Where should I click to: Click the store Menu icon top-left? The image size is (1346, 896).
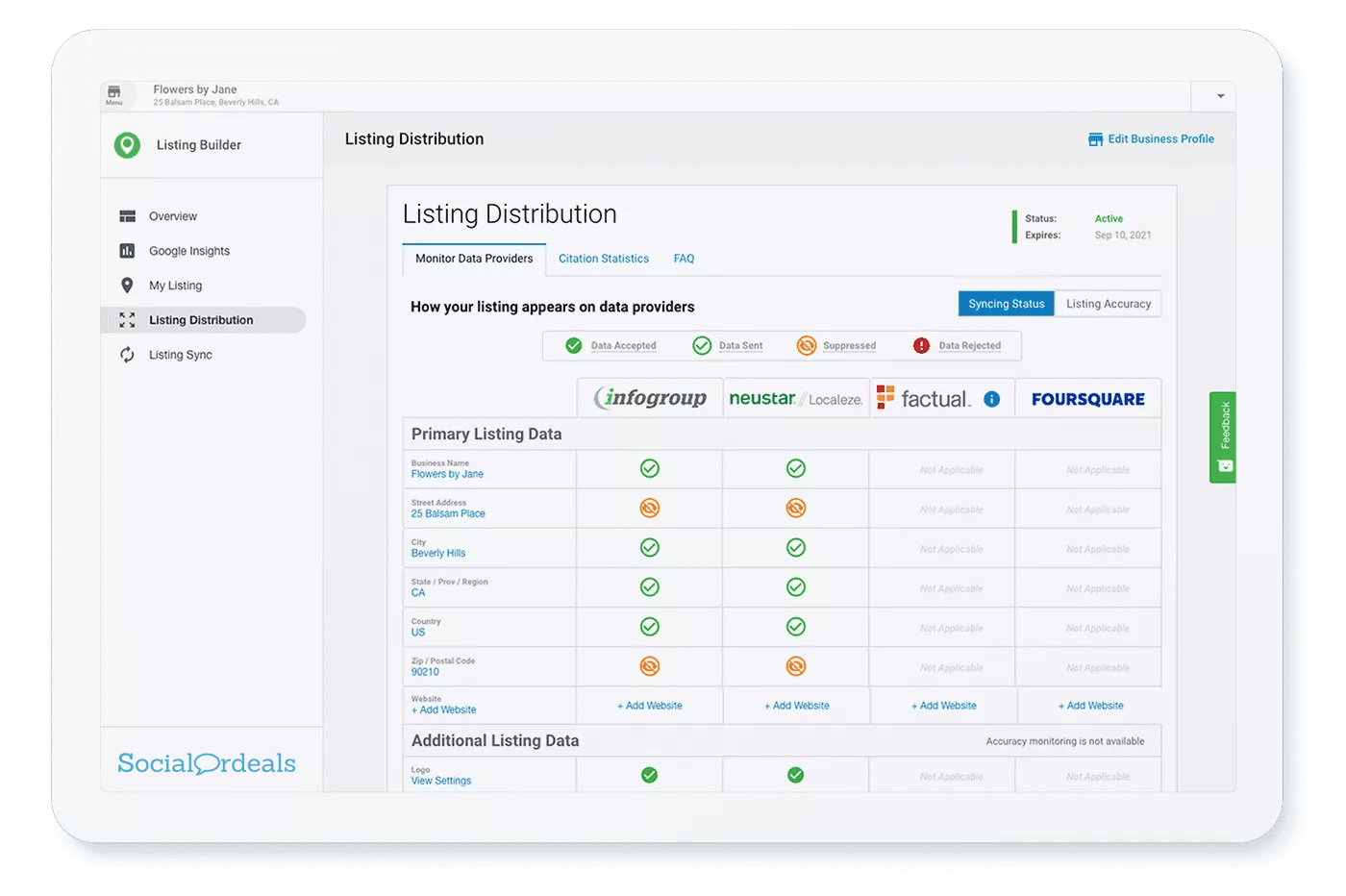[x=114, y=94]
